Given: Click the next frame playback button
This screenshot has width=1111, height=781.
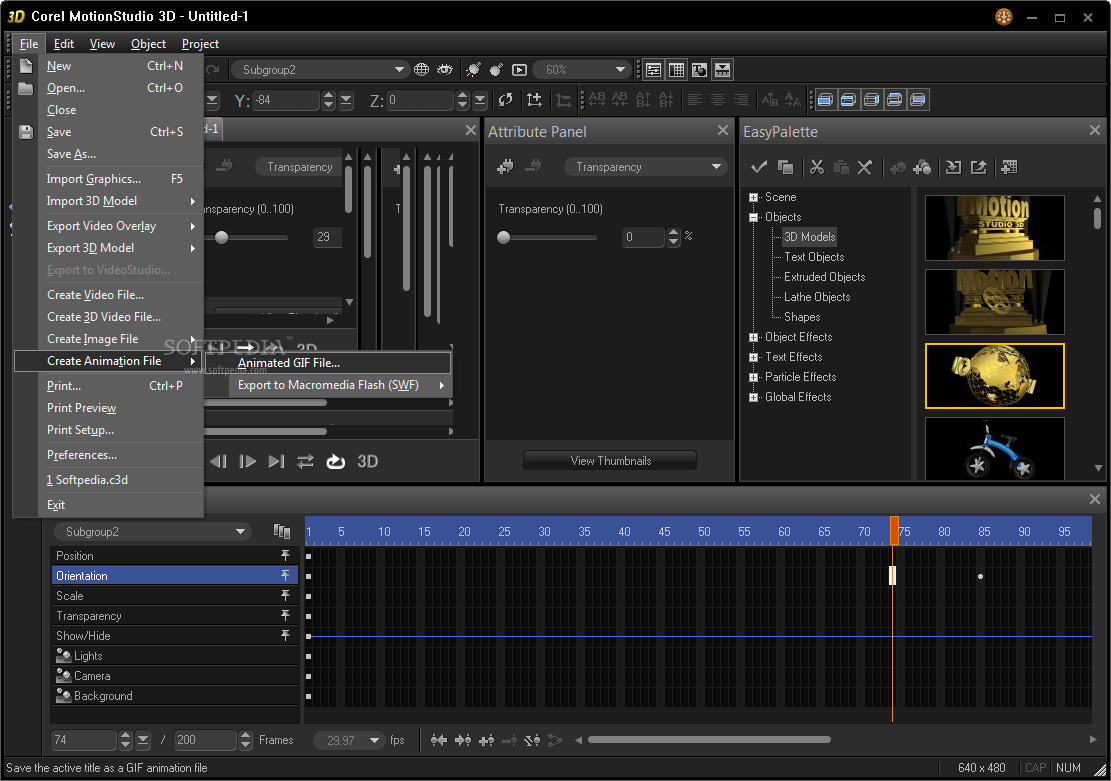Looking at the screenshot, I should (x=247, y=461).
